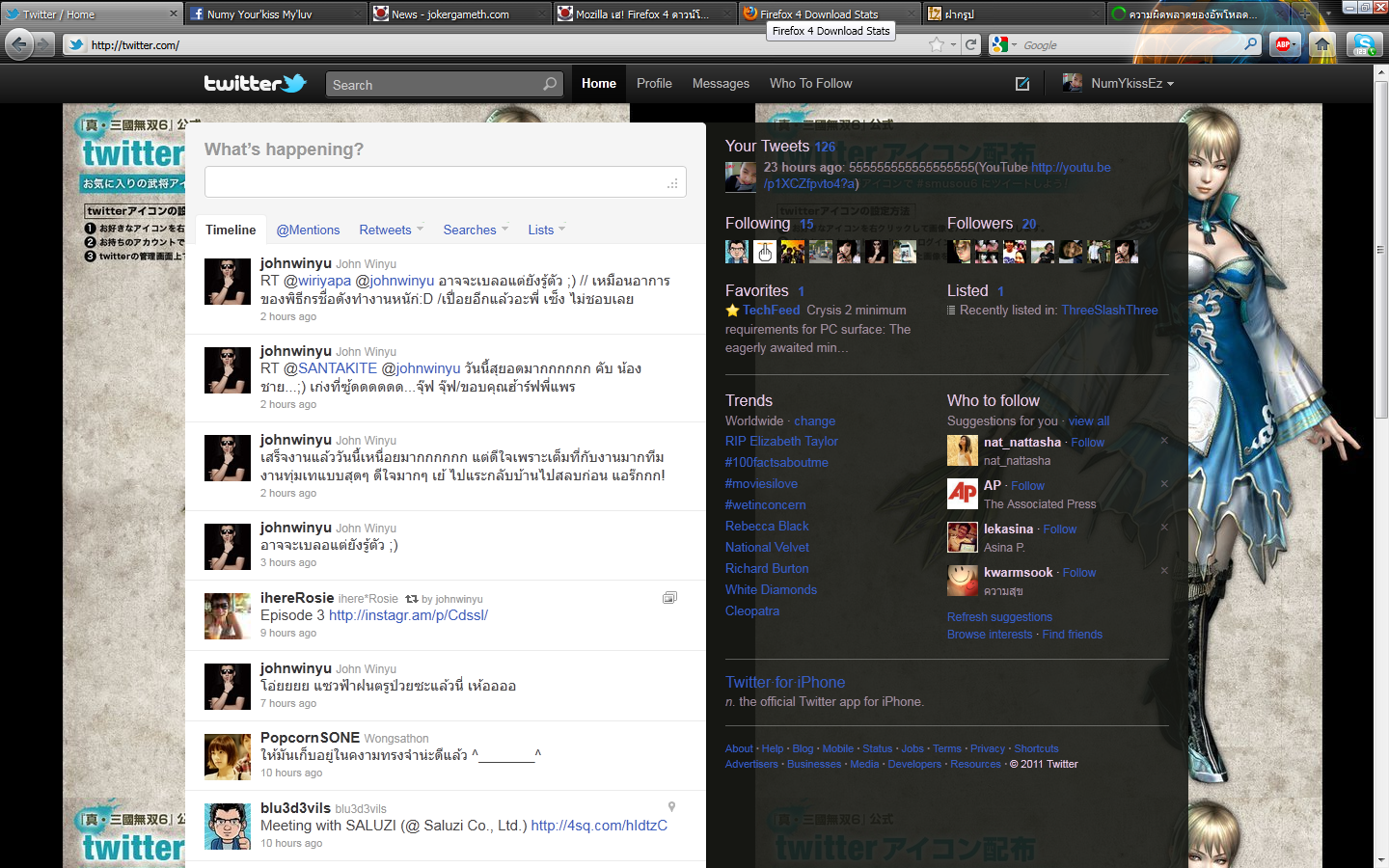
Task: Click Home in the Twitter navigation bar
Action: coord(599,84)
